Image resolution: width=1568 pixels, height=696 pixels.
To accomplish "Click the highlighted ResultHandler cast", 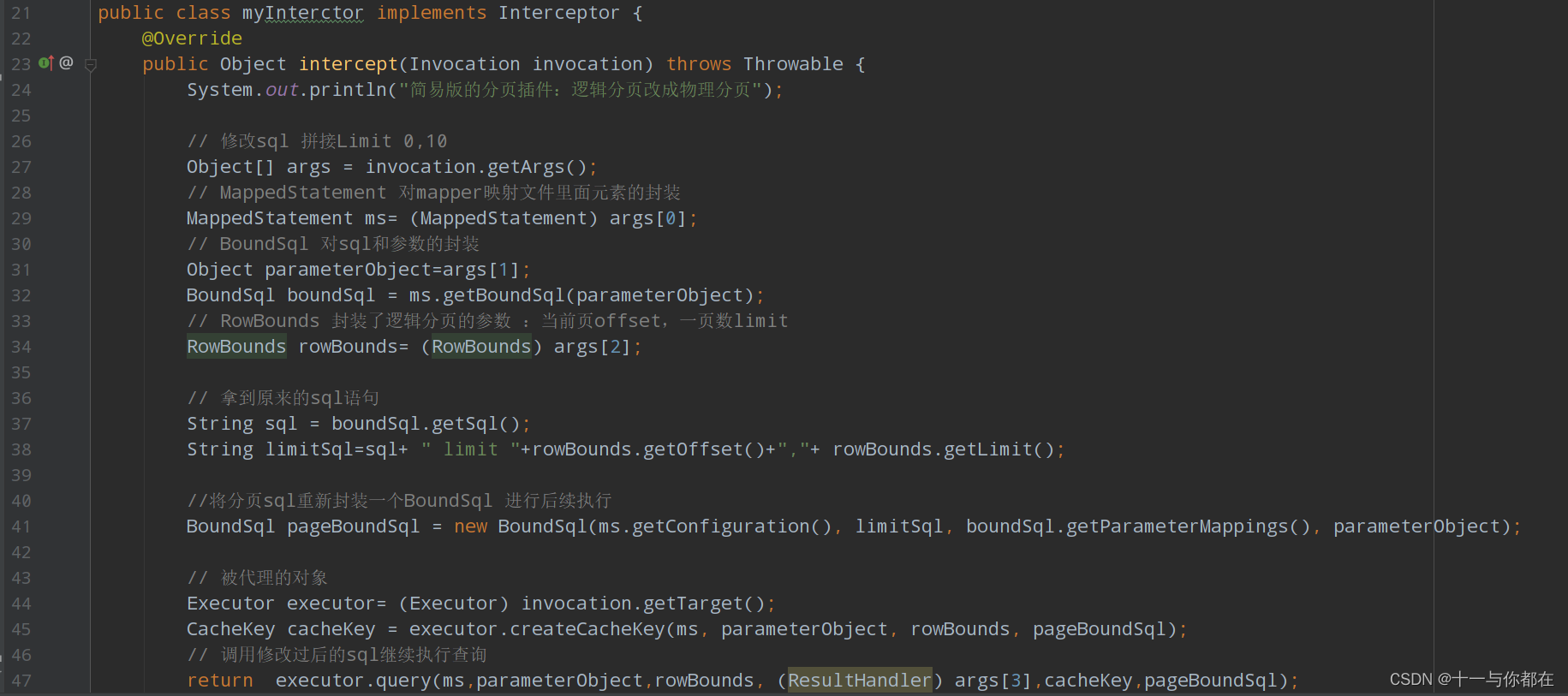I will tap(859, 681).
